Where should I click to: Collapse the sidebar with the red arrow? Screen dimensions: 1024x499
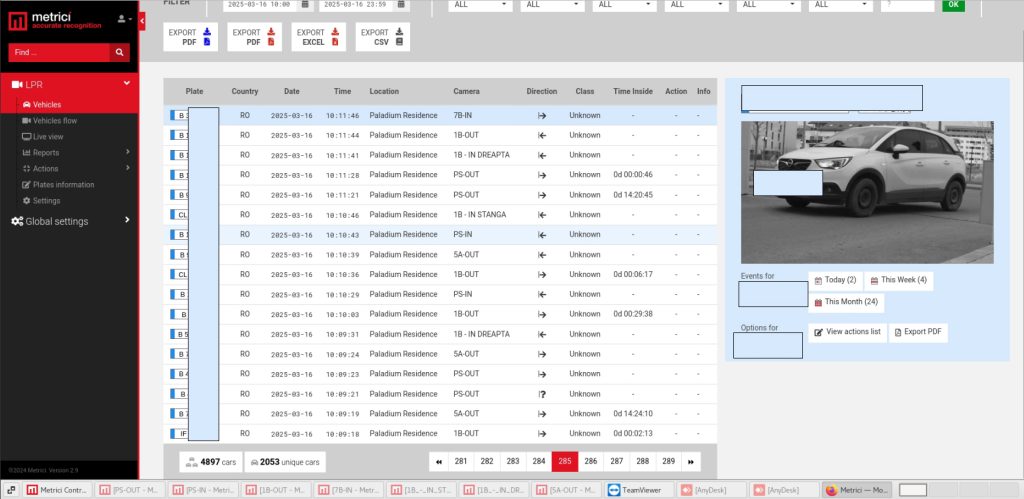(x=142, y=21)
